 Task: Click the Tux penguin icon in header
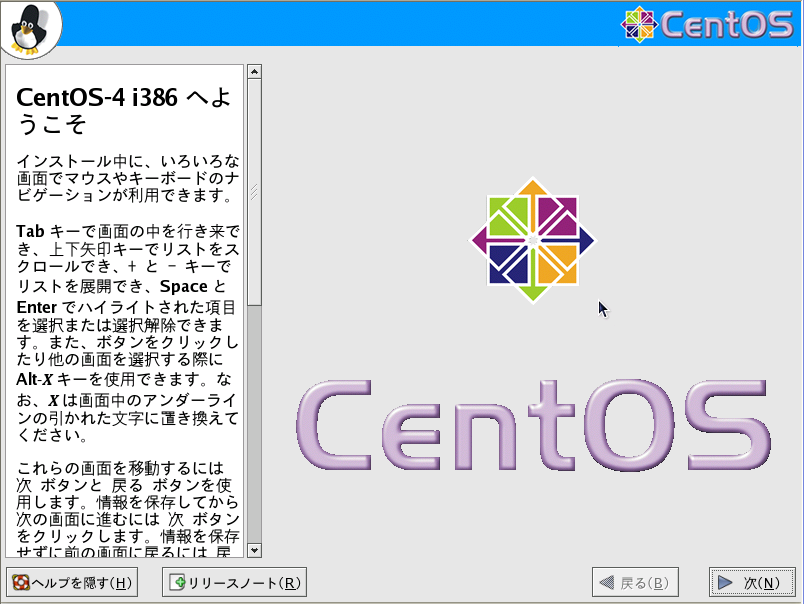pos(30,29)
